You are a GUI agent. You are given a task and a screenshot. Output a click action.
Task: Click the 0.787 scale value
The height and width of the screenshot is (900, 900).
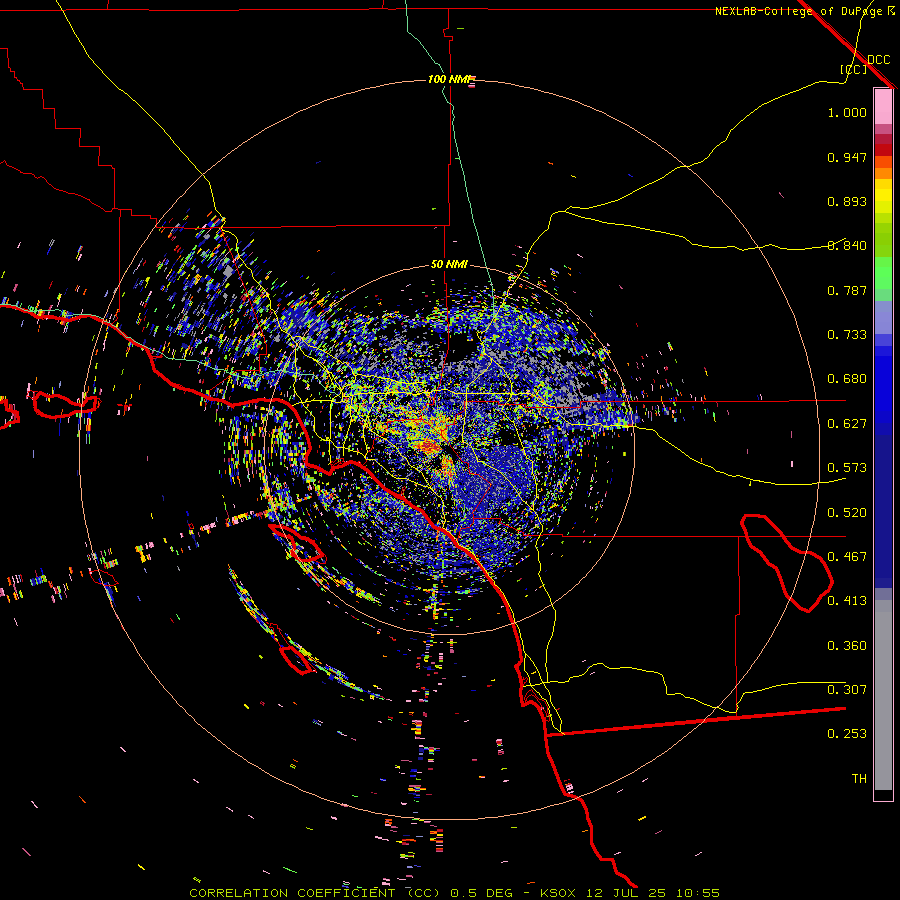click(847, 290)
